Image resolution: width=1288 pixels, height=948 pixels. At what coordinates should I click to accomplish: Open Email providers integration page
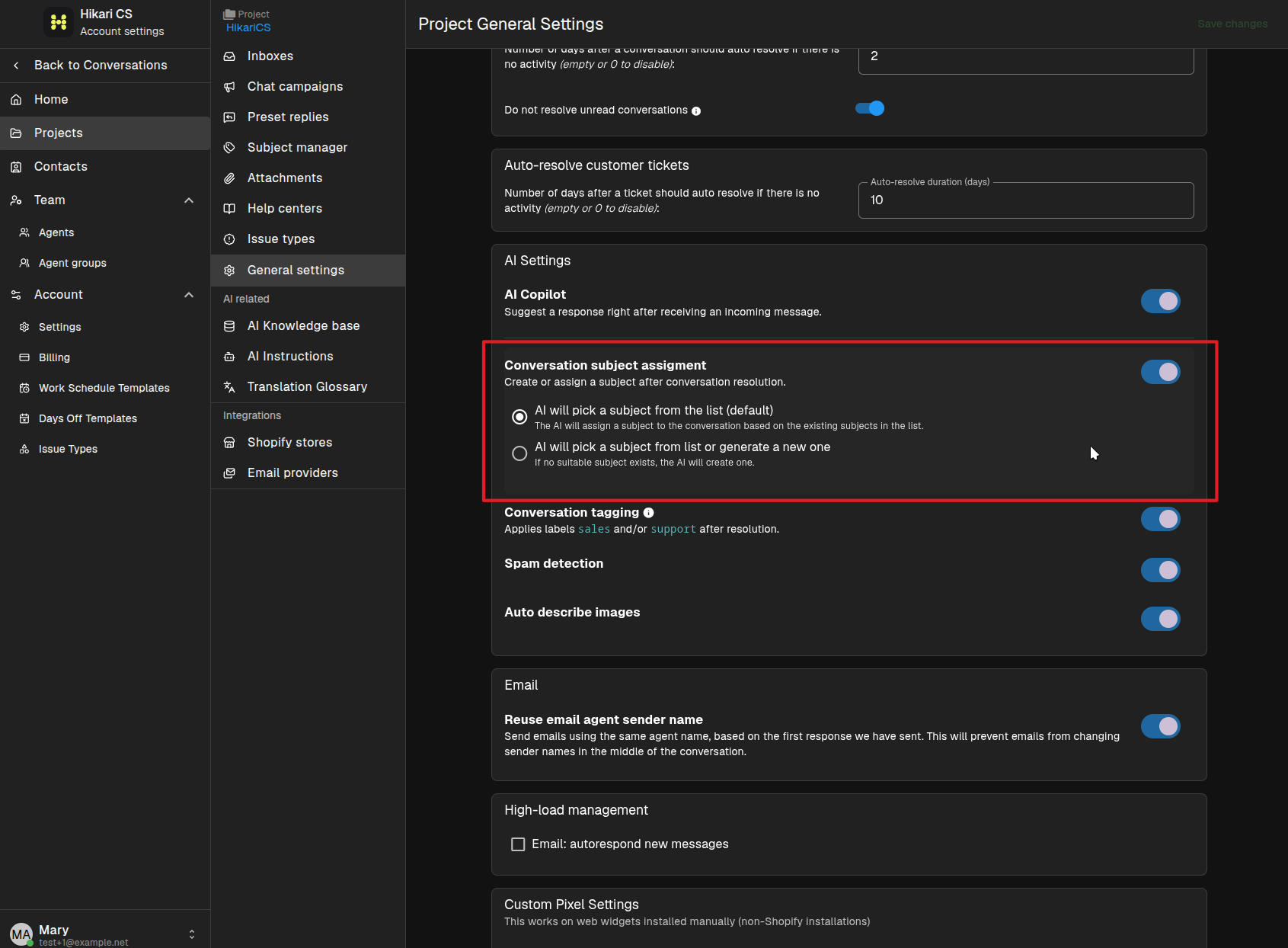[x=308, y=473]
